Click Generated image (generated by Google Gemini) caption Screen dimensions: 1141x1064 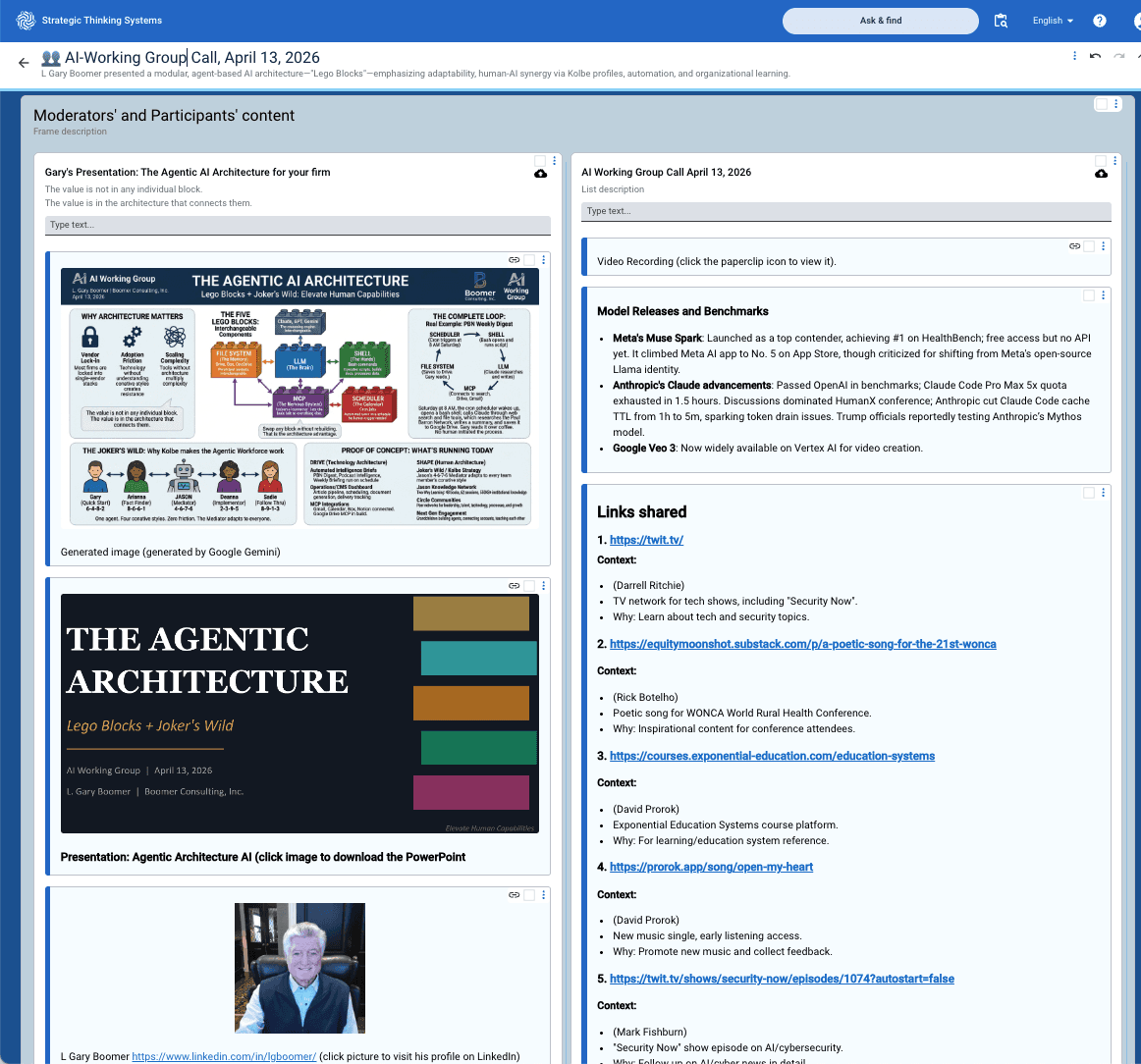170,552
